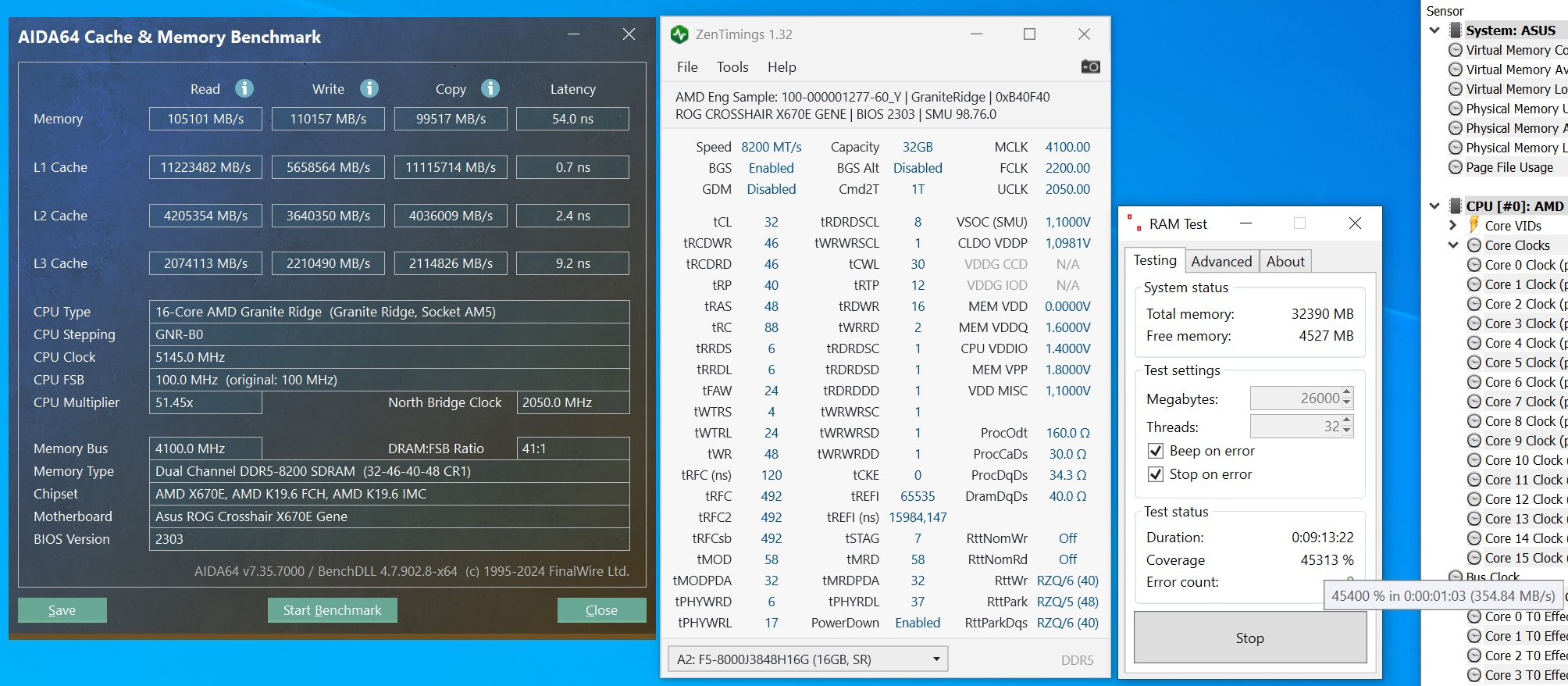
Task: Click the Virtual Memory Co sensor icon
Action: (1456, 50)
